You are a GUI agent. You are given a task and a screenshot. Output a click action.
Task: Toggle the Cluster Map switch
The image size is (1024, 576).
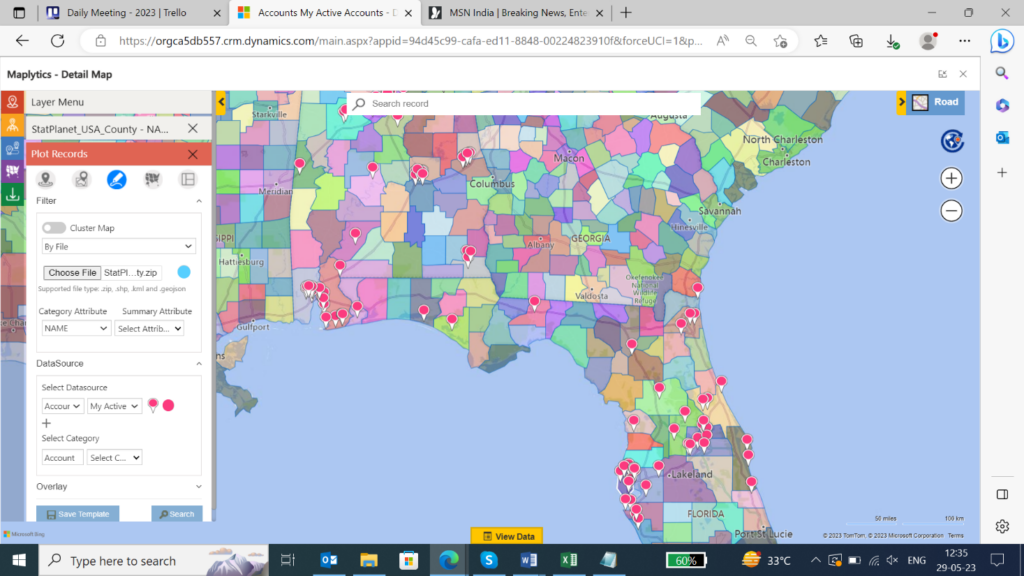click(54, 228)
